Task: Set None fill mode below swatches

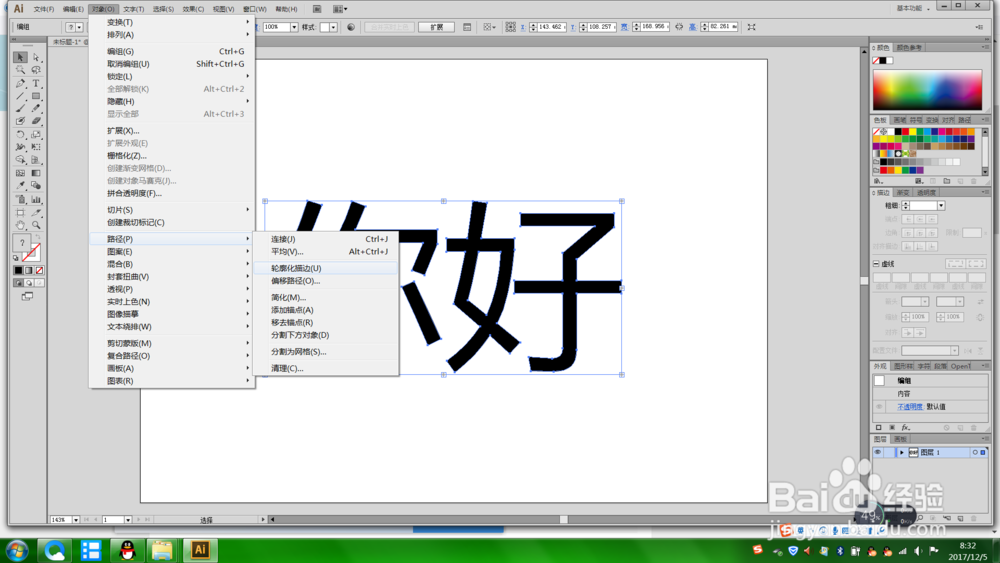Action: coord(40,270)
